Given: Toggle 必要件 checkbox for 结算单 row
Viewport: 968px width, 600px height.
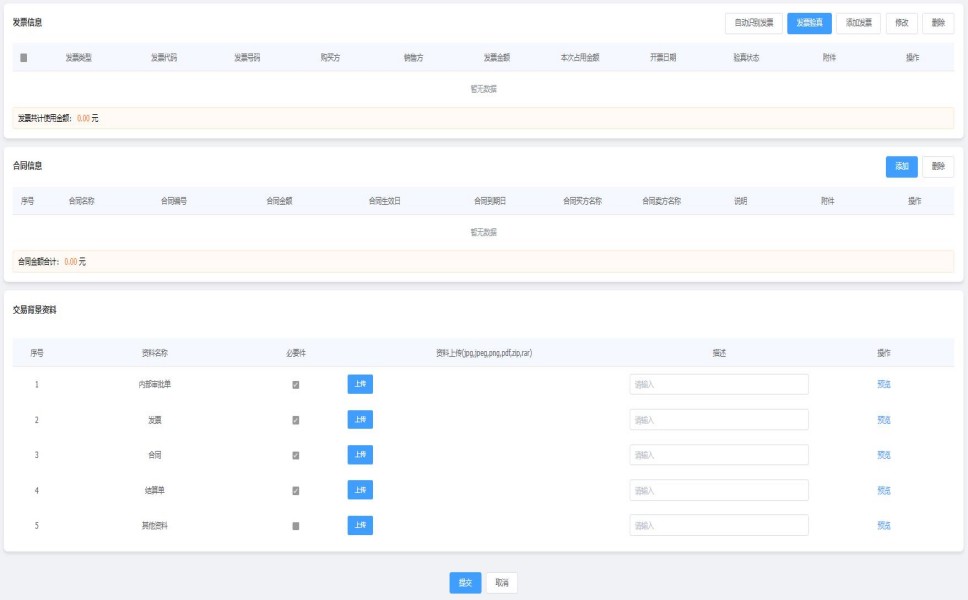Looking at the screenshot, I should [x=295, y=491].
